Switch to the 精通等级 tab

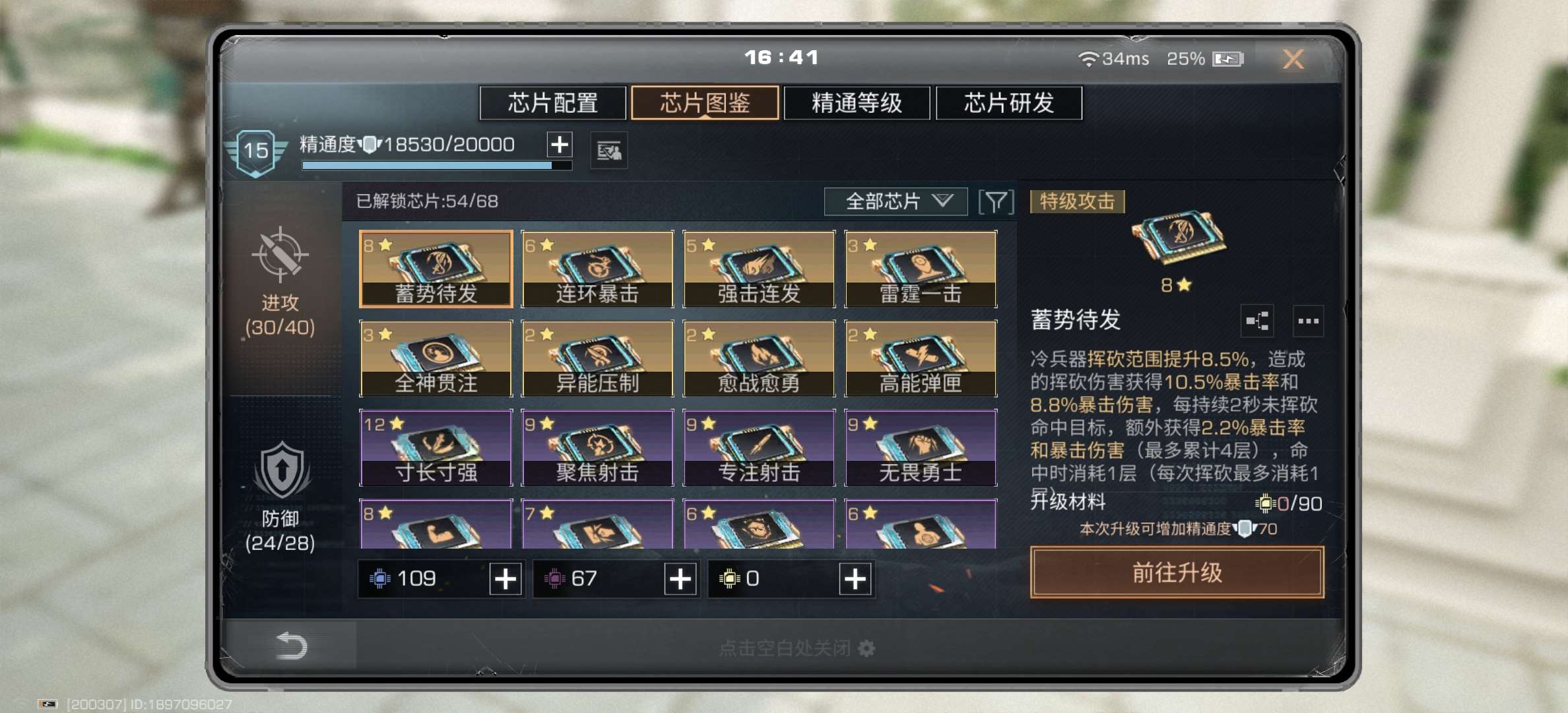[x=857, y=103]
